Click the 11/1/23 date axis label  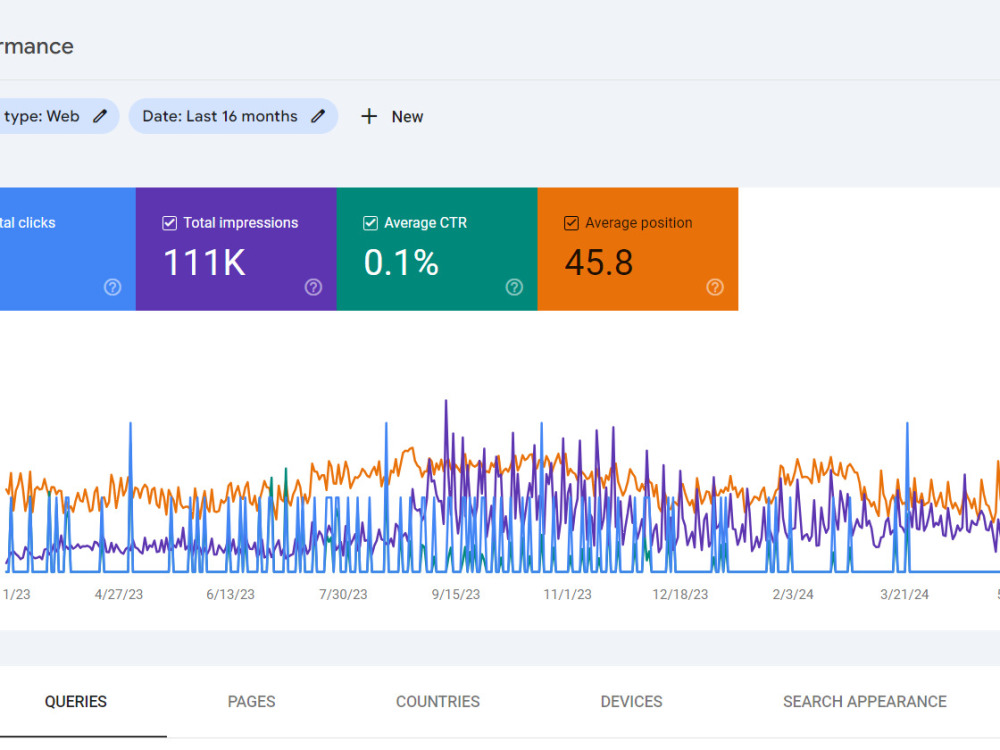pyautogui.click(x=568, y=594)
